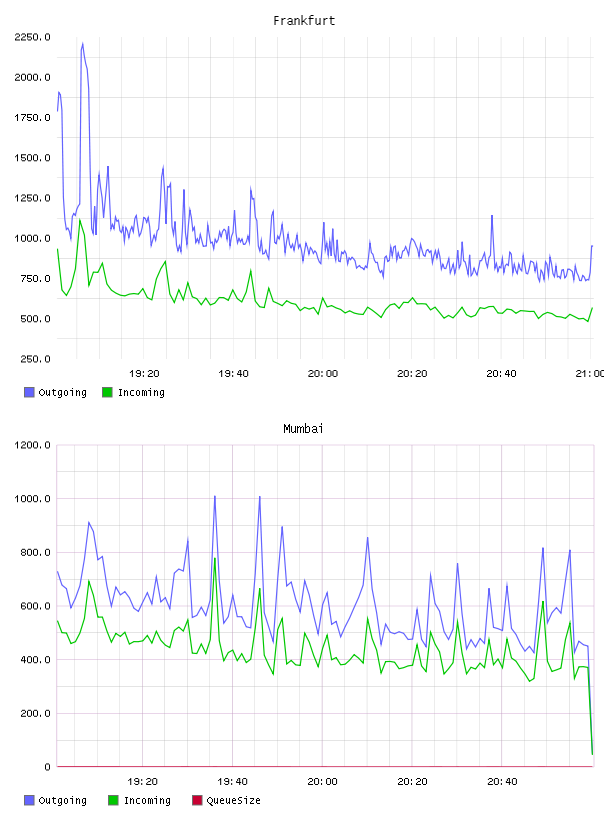Click the 600.0 y-axis label in Mumbai chart
The image size is (608, 816).
click(35, 606)
